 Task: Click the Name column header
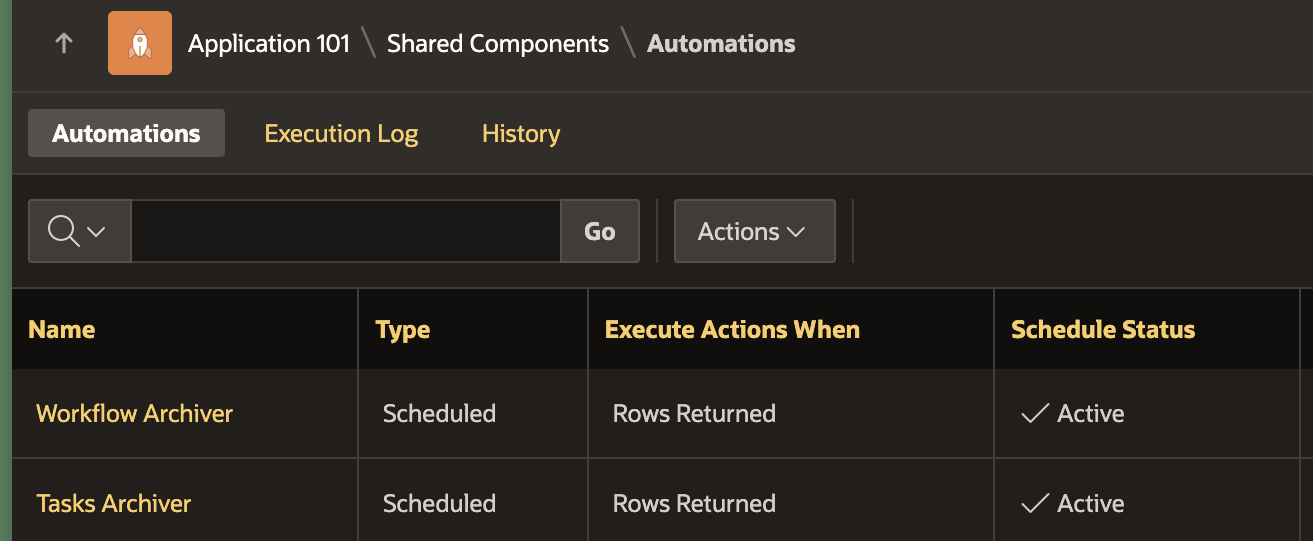tap(62, 330)
